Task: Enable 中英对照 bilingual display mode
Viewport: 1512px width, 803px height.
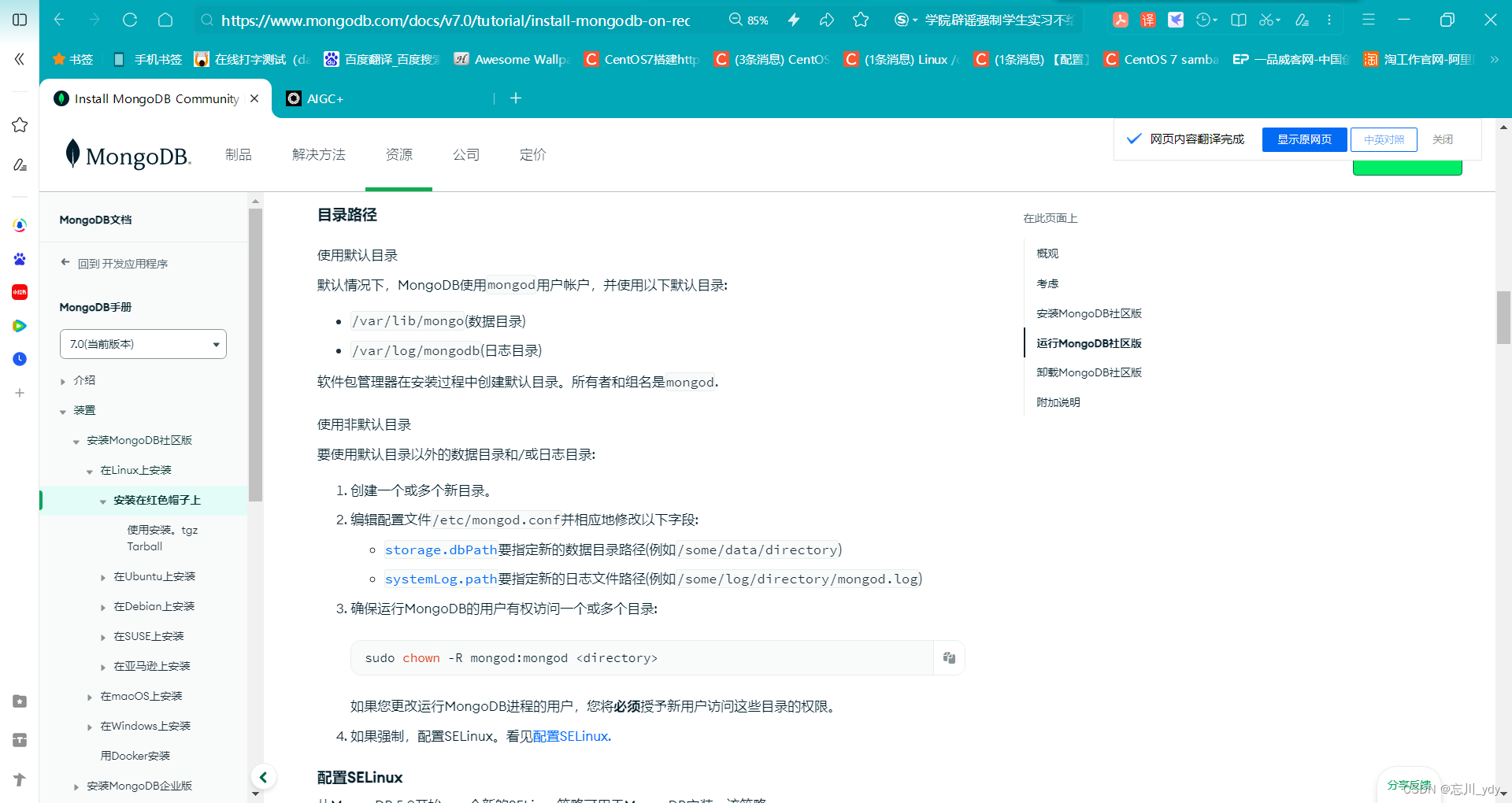Action: click(1384, 139)
